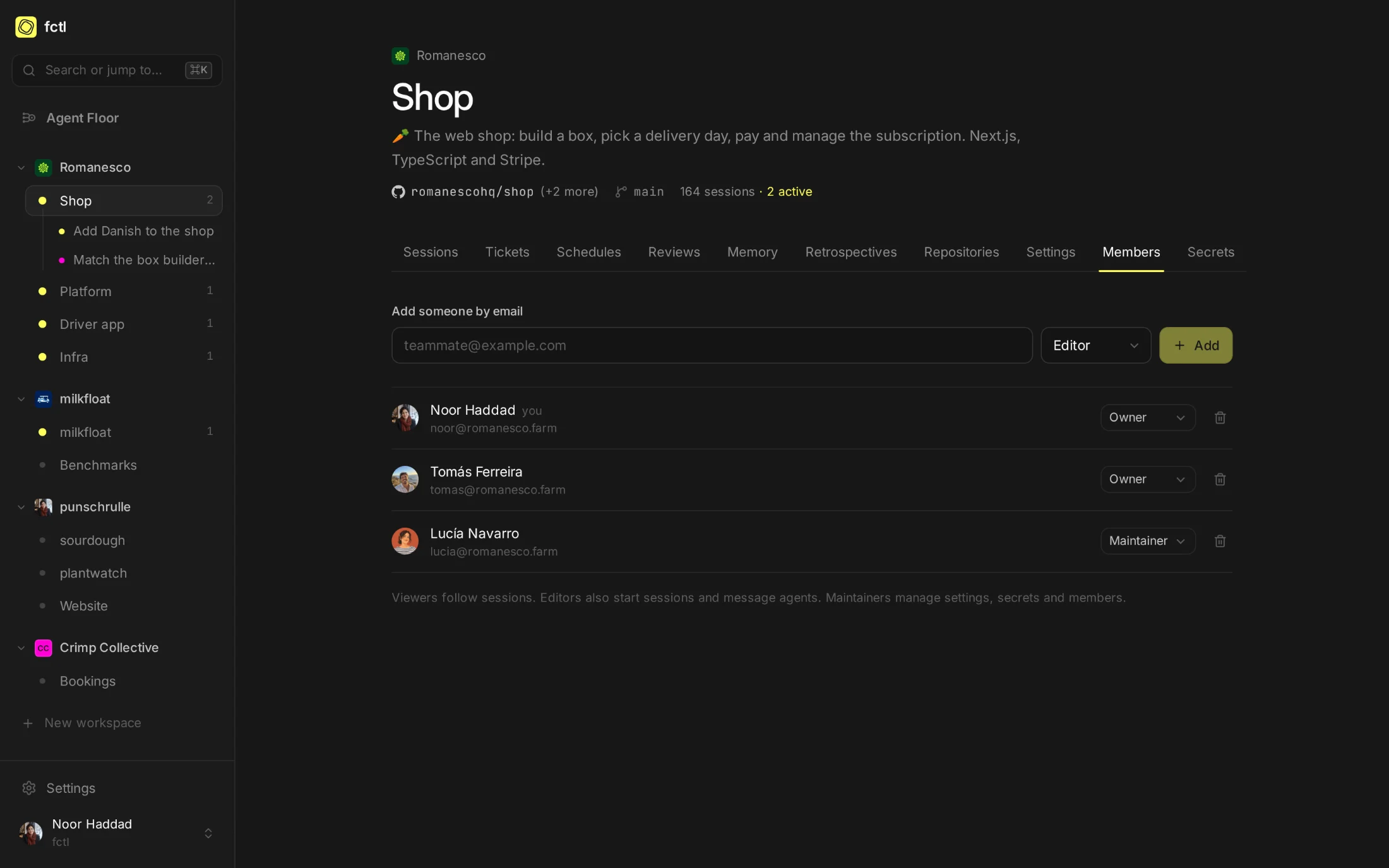Click the plus icon for New workspace
Screen dimensions: 1389x868
tap(28, 723)
